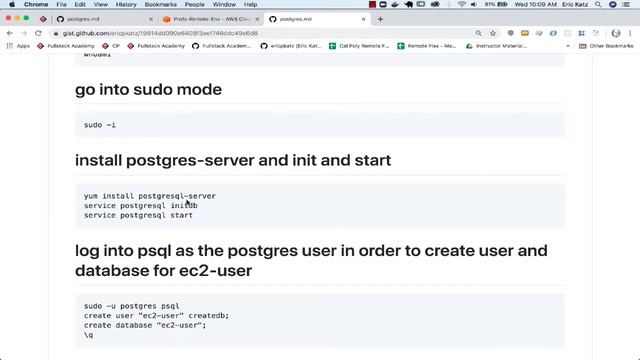Click the Docker whale menu bar icon
This screenshot has width=640, height=360.
tap(395, 4)
